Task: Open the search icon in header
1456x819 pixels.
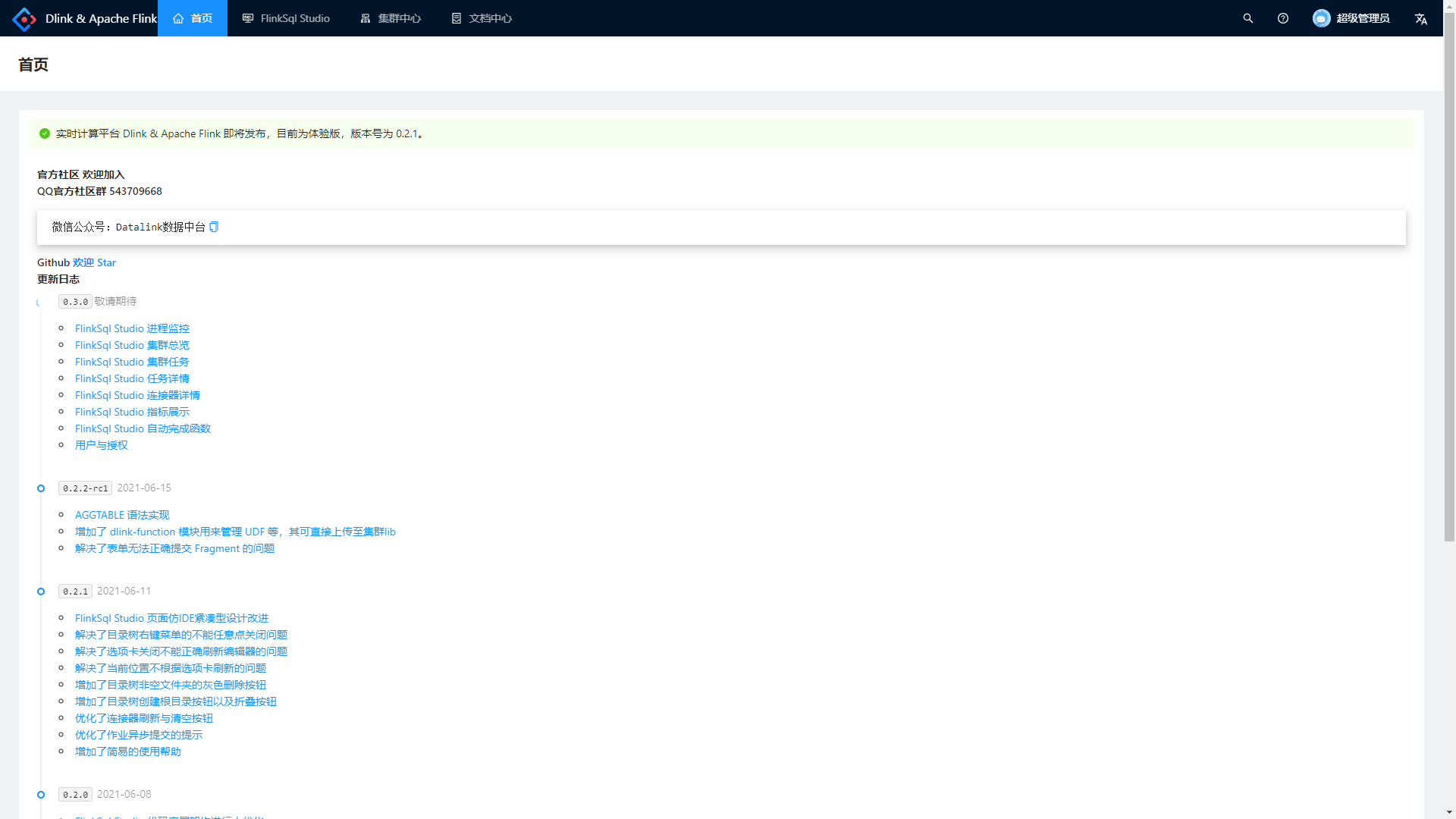Action: pos(1247,18)
